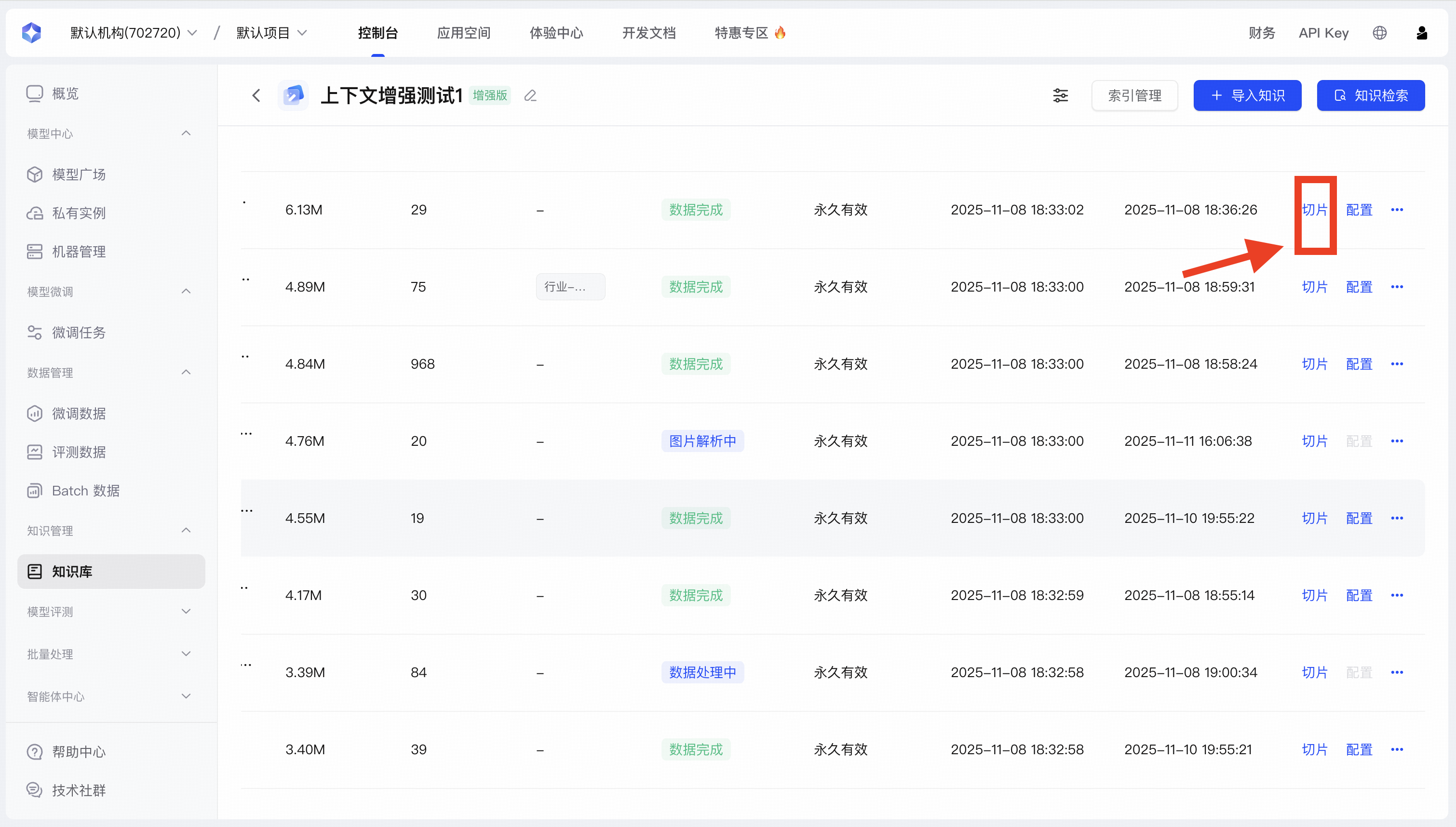Click the globe language icon

coord(1379,33)
